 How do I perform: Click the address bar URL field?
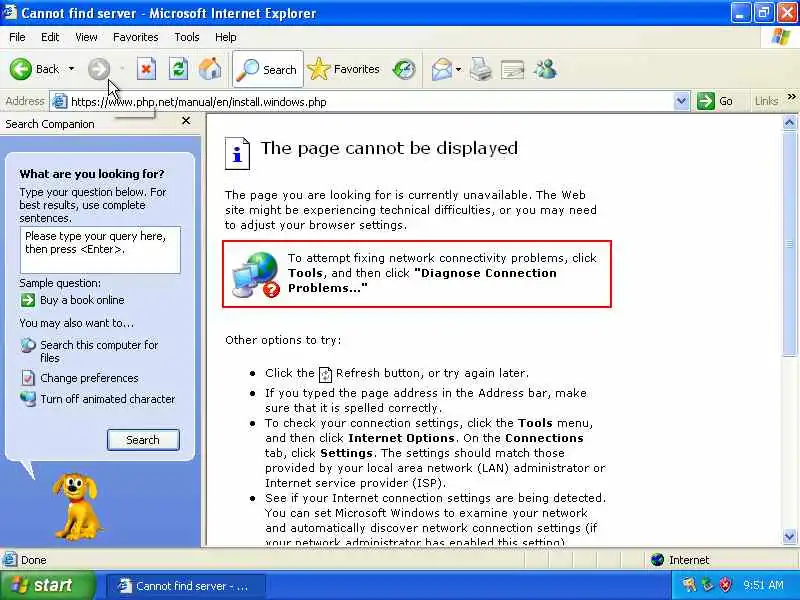[x=370, y=102]
